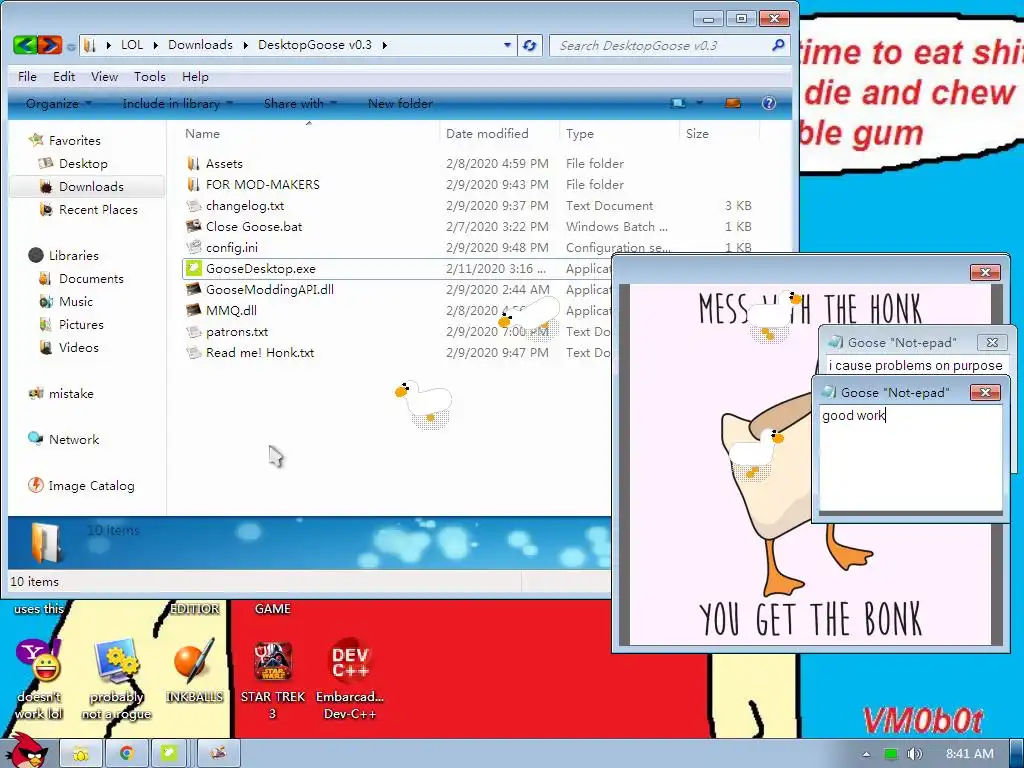Open INKBALLS desktop shortcut
The width and height of the screenshot is (1024, 768).
(x=194, y=671)
